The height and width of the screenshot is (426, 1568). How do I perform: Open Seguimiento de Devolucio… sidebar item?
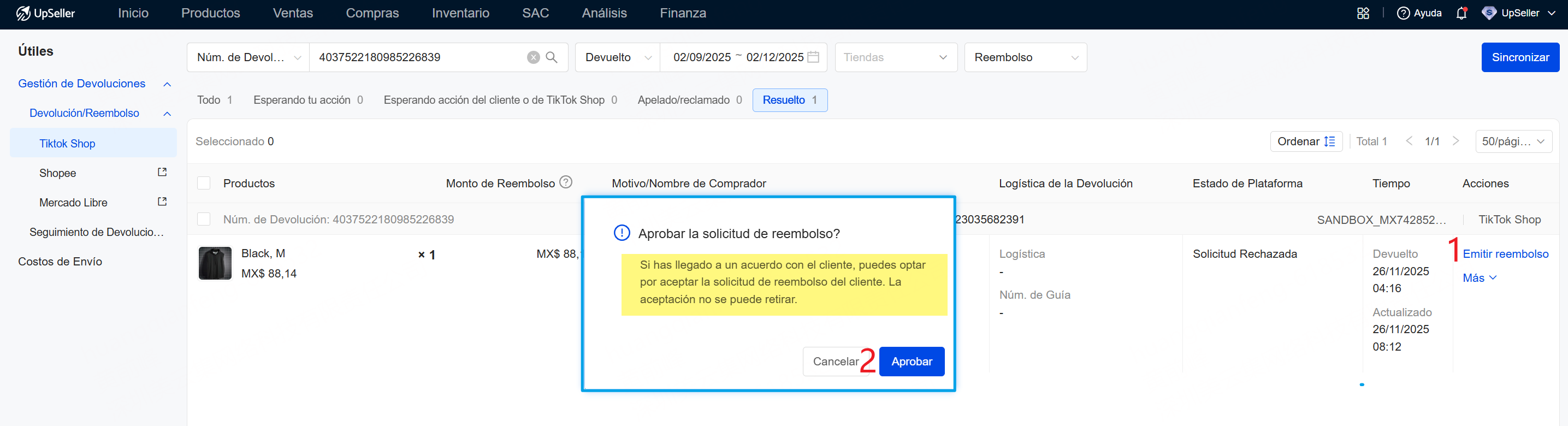[x=96, y=232]
